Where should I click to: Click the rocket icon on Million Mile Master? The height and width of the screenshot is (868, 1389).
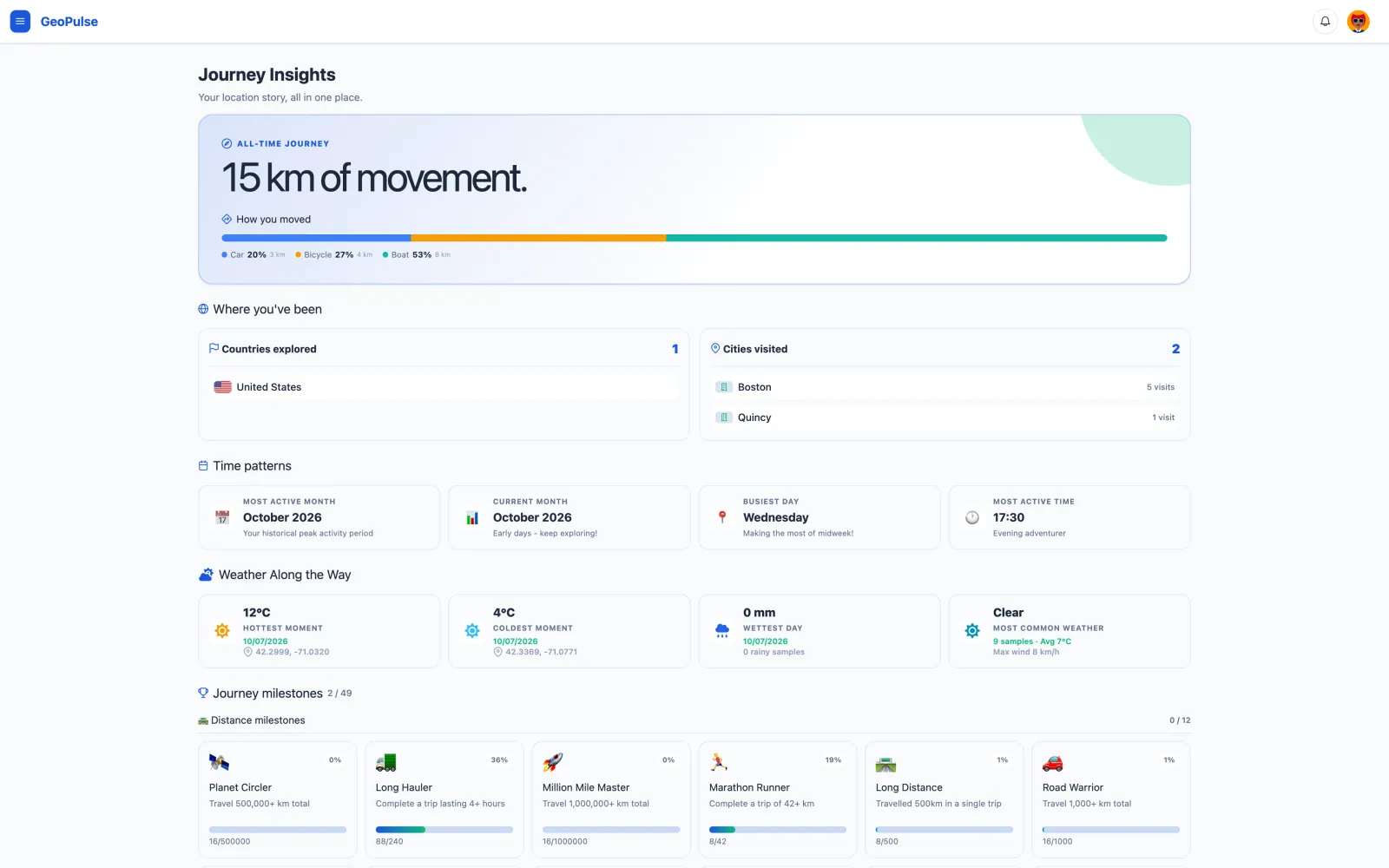(553, 763)
